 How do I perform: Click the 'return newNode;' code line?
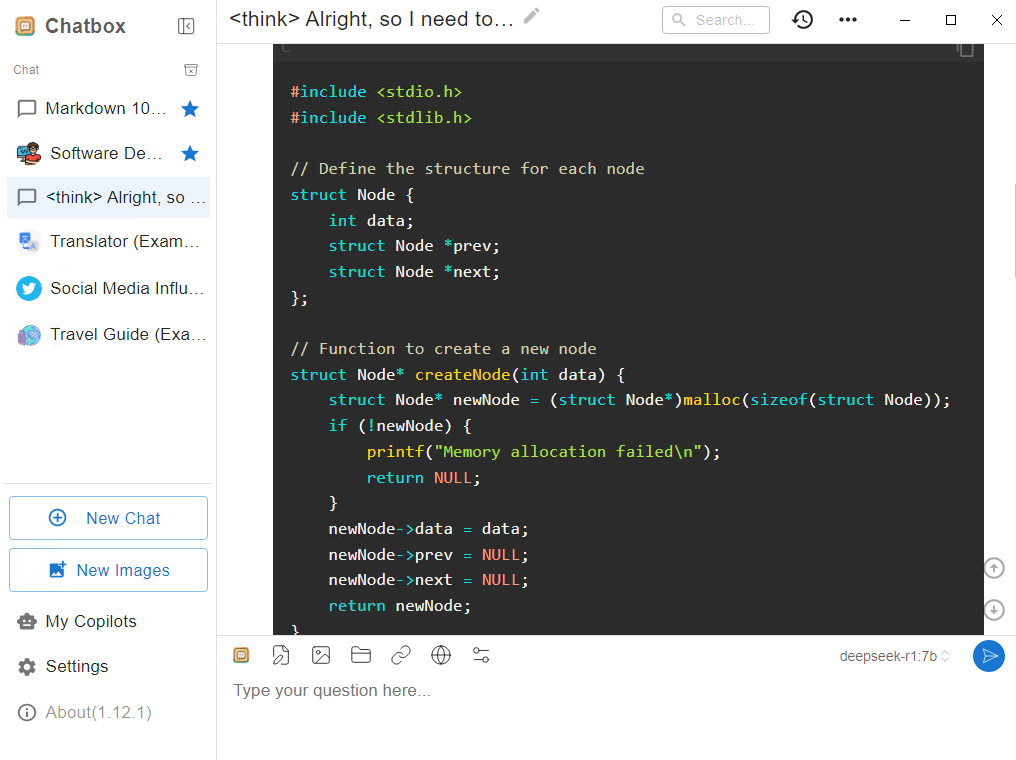click(400, 606)
